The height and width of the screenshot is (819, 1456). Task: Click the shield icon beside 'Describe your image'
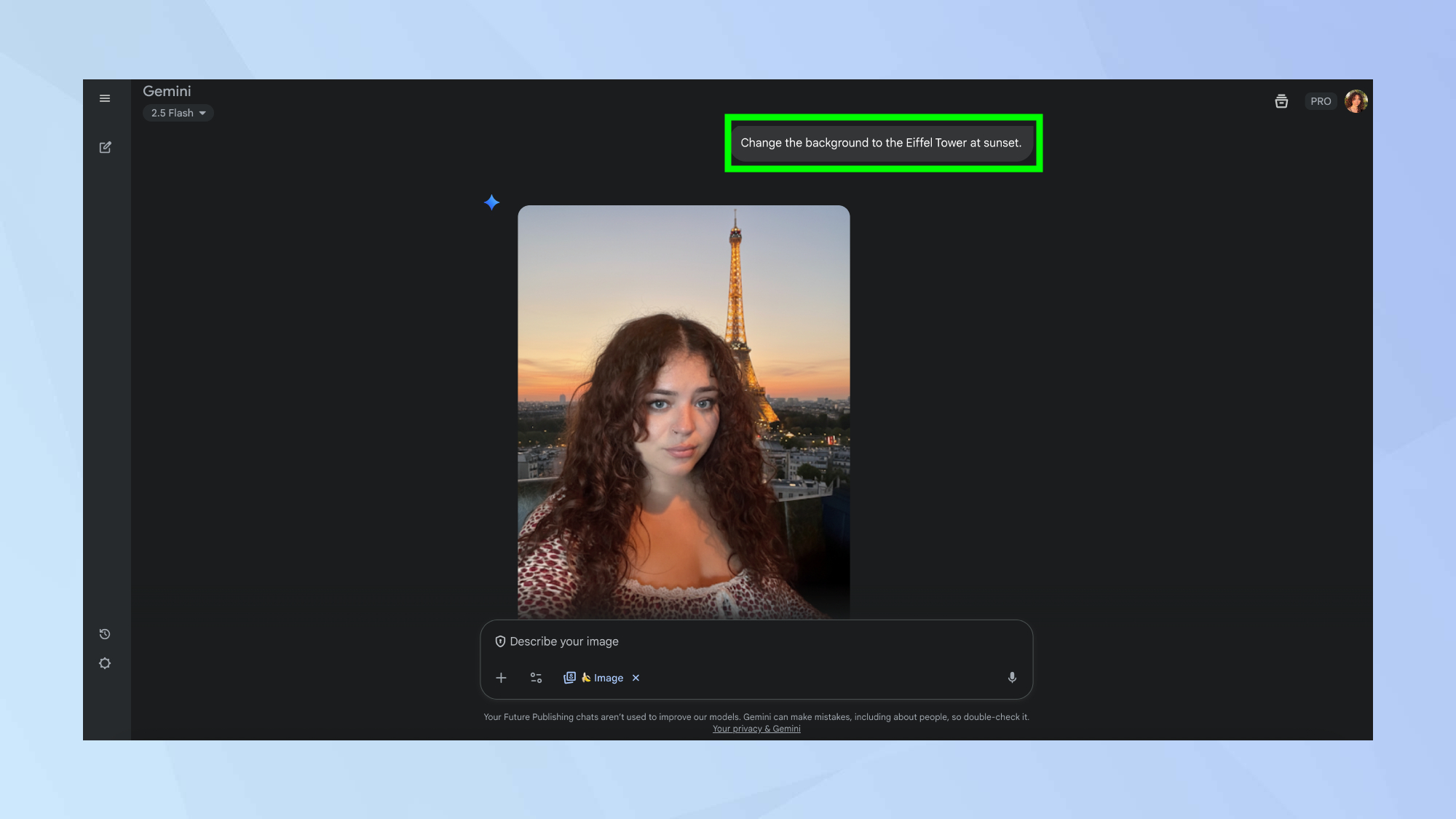click(x=500, y=641)
